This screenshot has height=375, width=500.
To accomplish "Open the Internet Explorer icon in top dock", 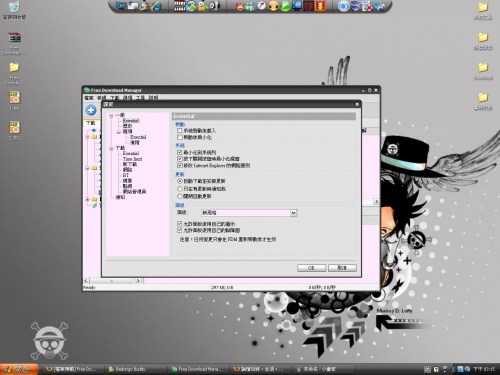I will (x=156, y=6).
